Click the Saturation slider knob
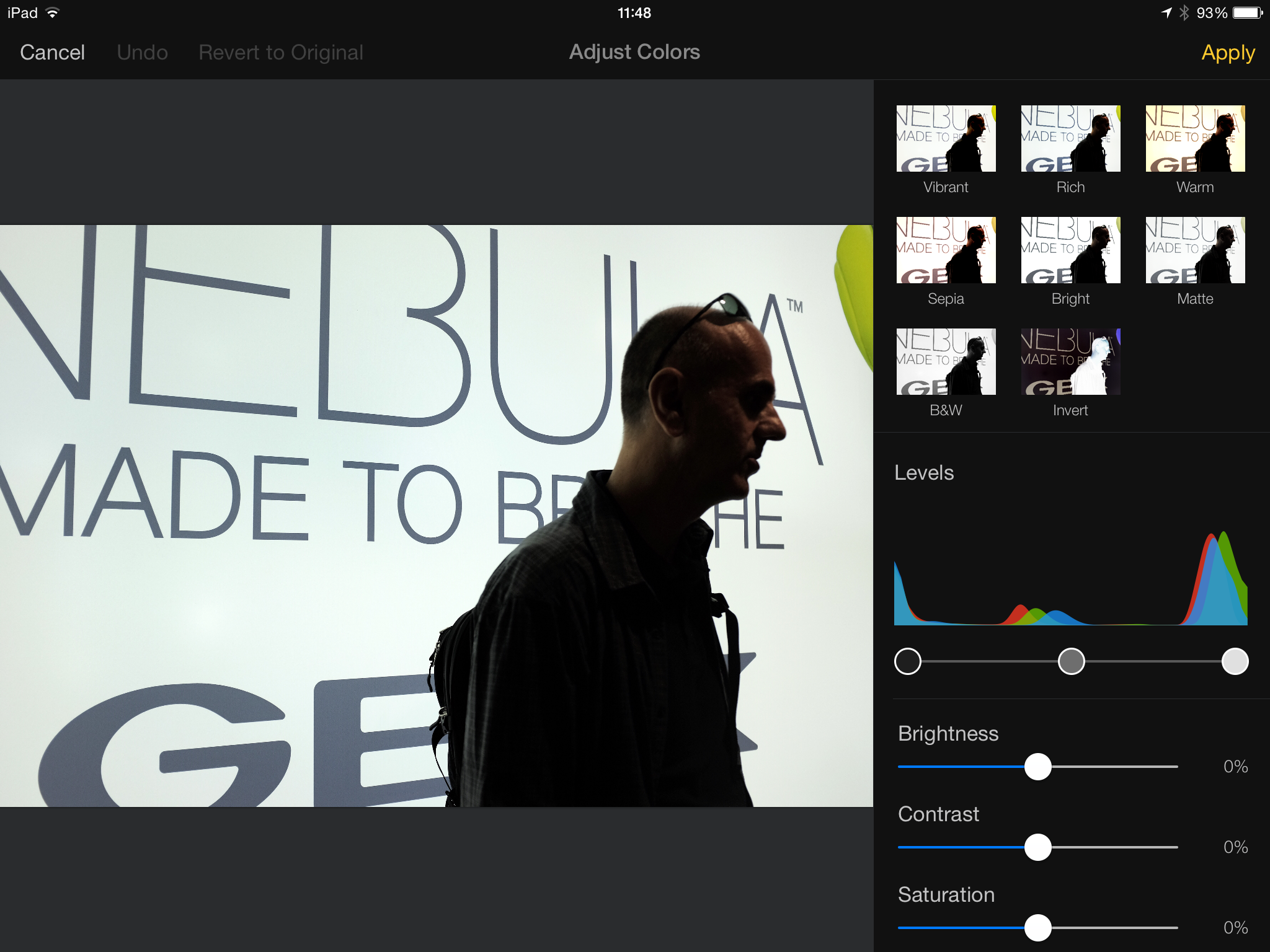1270x952 pixels. 1037,928
